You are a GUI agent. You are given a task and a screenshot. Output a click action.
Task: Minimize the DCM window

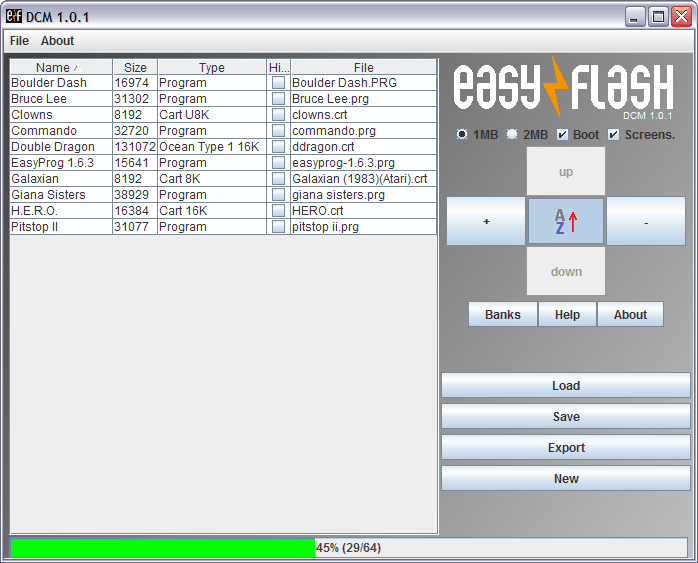click(x=635, y=17)
